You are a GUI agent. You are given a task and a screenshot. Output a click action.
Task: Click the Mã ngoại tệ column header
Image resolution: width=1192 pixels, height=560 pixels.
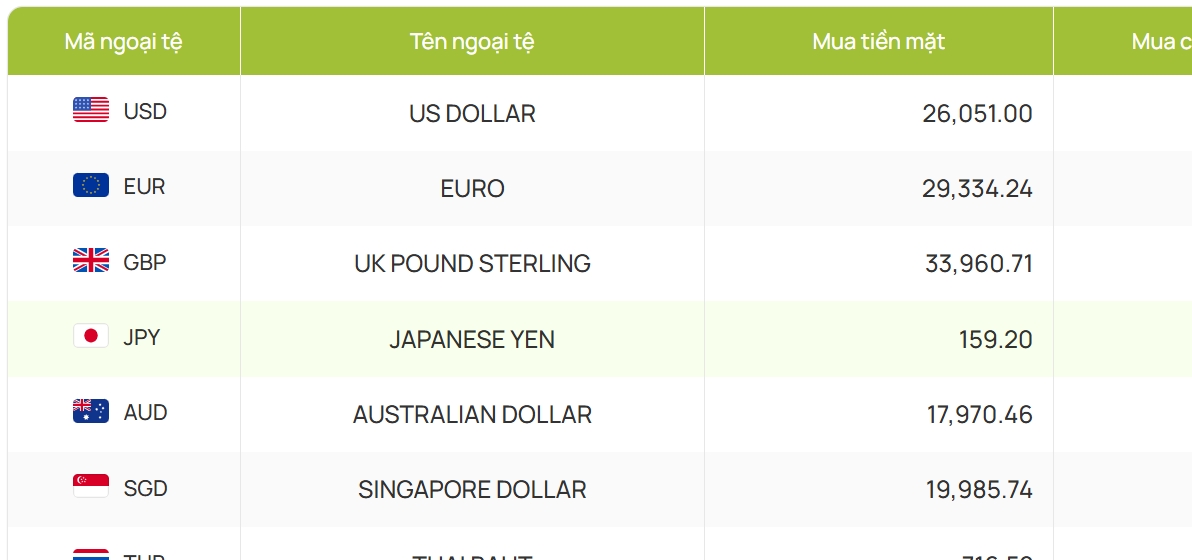pyautogui.click(x=124, y=41)
